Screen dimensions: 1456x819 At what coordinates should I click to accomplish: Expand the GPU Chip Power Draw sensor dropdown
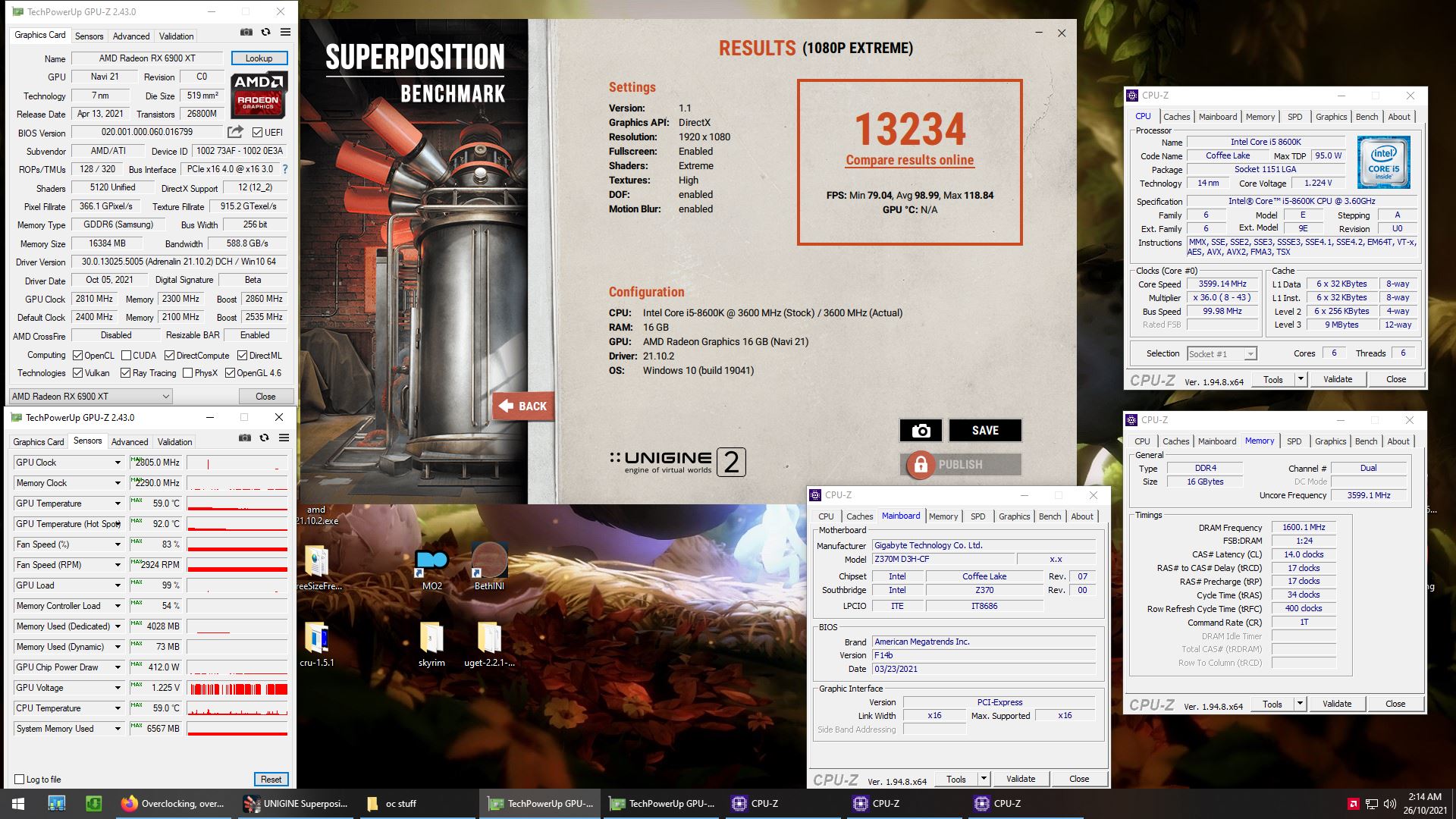click(118, 667)
